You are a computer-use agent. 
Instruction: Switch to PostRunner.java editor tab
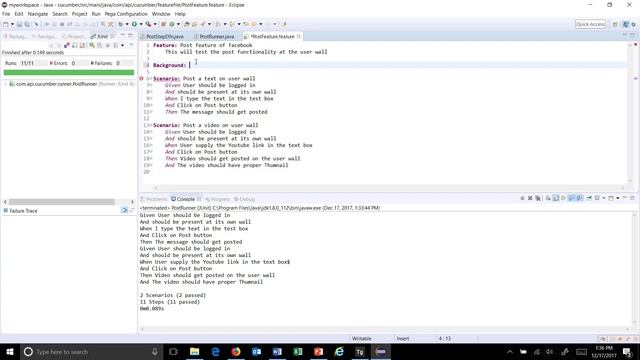(216, 36)
